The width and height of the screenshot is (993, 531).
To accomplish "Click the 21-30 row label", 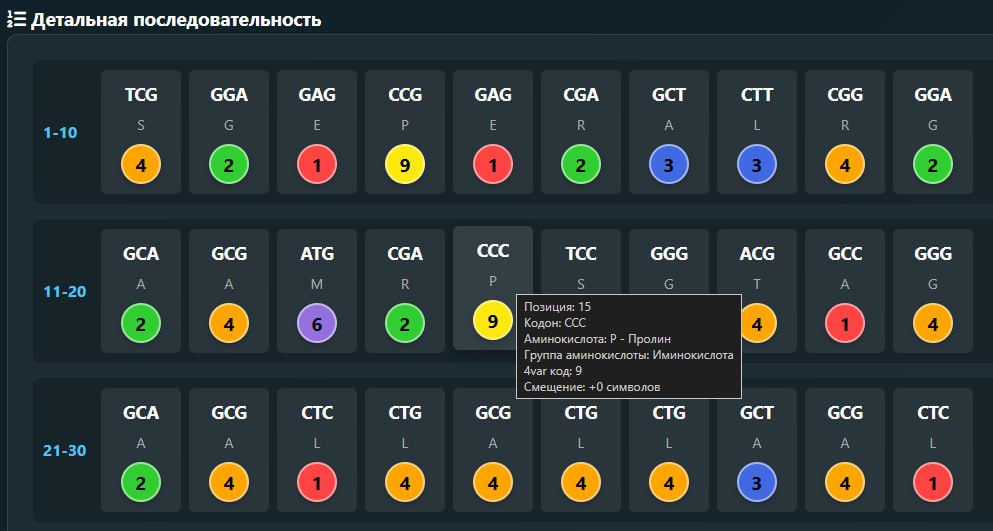I will click(x=64, y=451).
